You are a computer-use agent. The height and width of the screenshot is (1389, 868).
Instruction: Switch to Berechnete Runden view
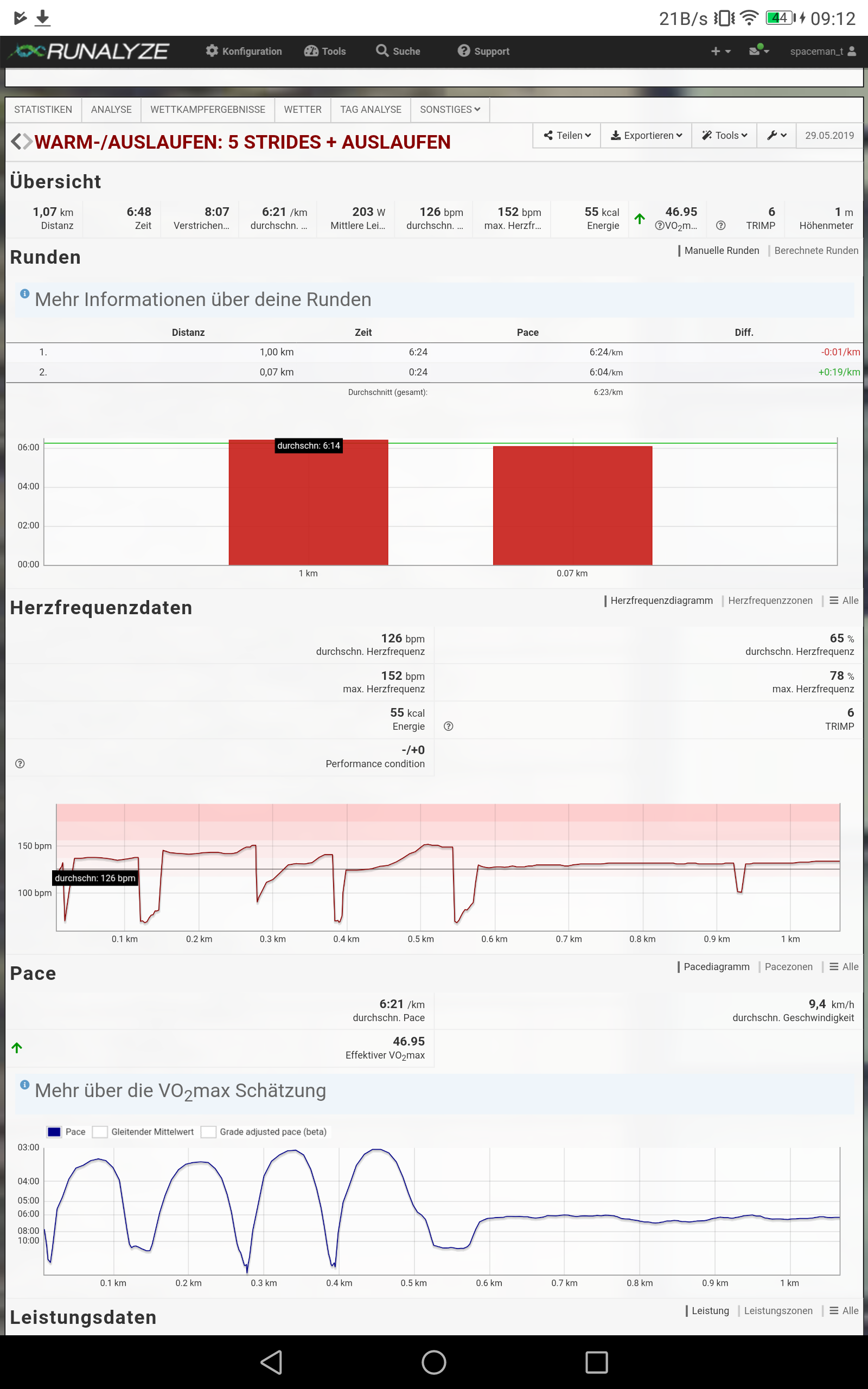coord(816,250)
